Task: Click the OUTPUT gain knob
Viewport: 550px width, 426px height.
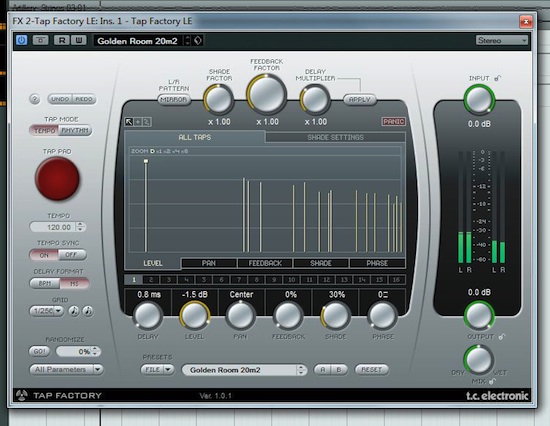Action: click(479, 315)
